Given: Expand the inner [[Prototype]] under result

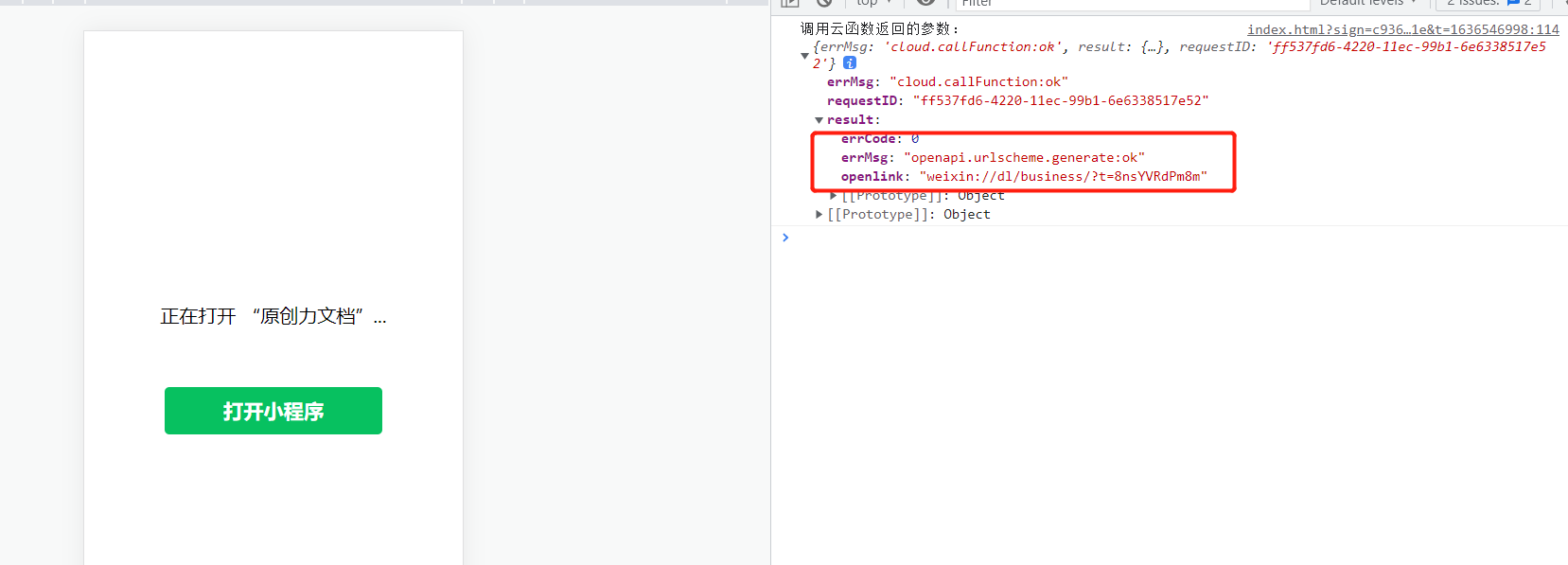Looking at the screenshot, I should pos(833,196).
